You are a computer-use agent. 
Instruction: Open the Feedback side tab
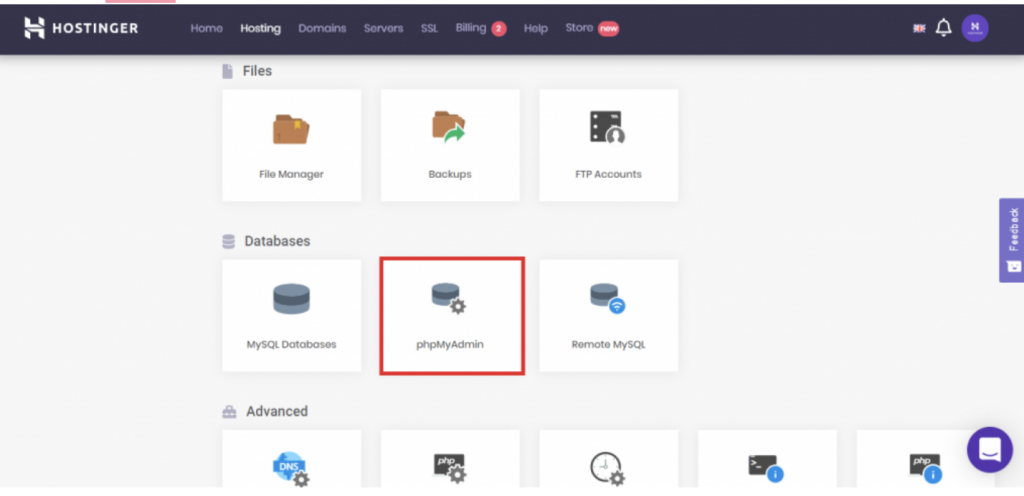pyautogui.click(x=1012, y=240)
